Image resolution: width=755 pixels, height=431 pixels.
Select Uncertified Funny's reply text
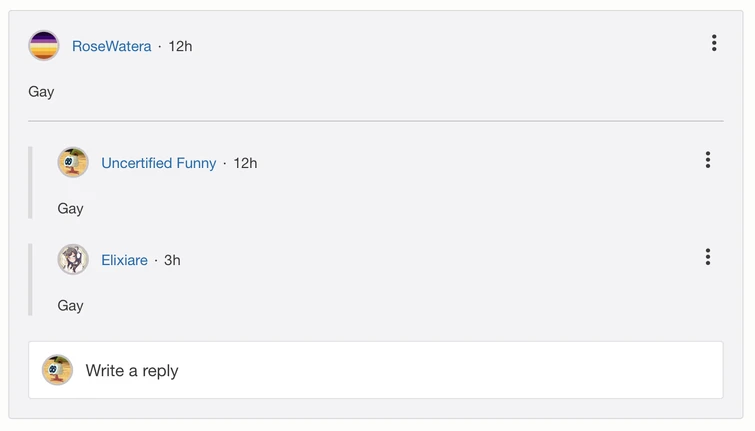click(70, 208)
